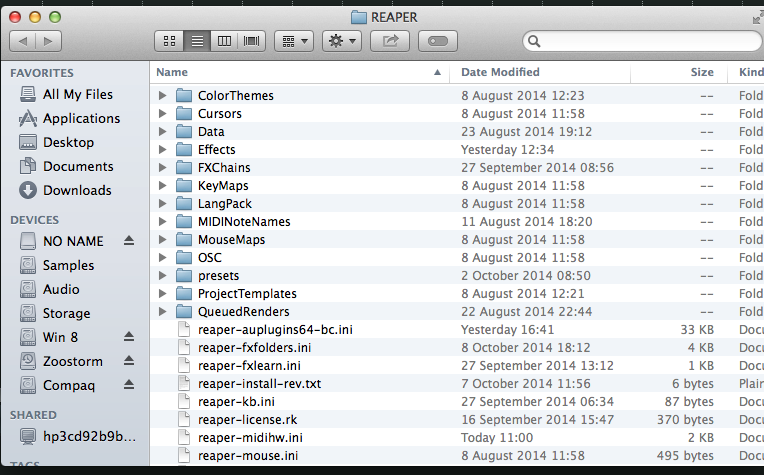The image size is (764, 475).
Task: Expand the presets folder
Action: [x=163, y=276]
